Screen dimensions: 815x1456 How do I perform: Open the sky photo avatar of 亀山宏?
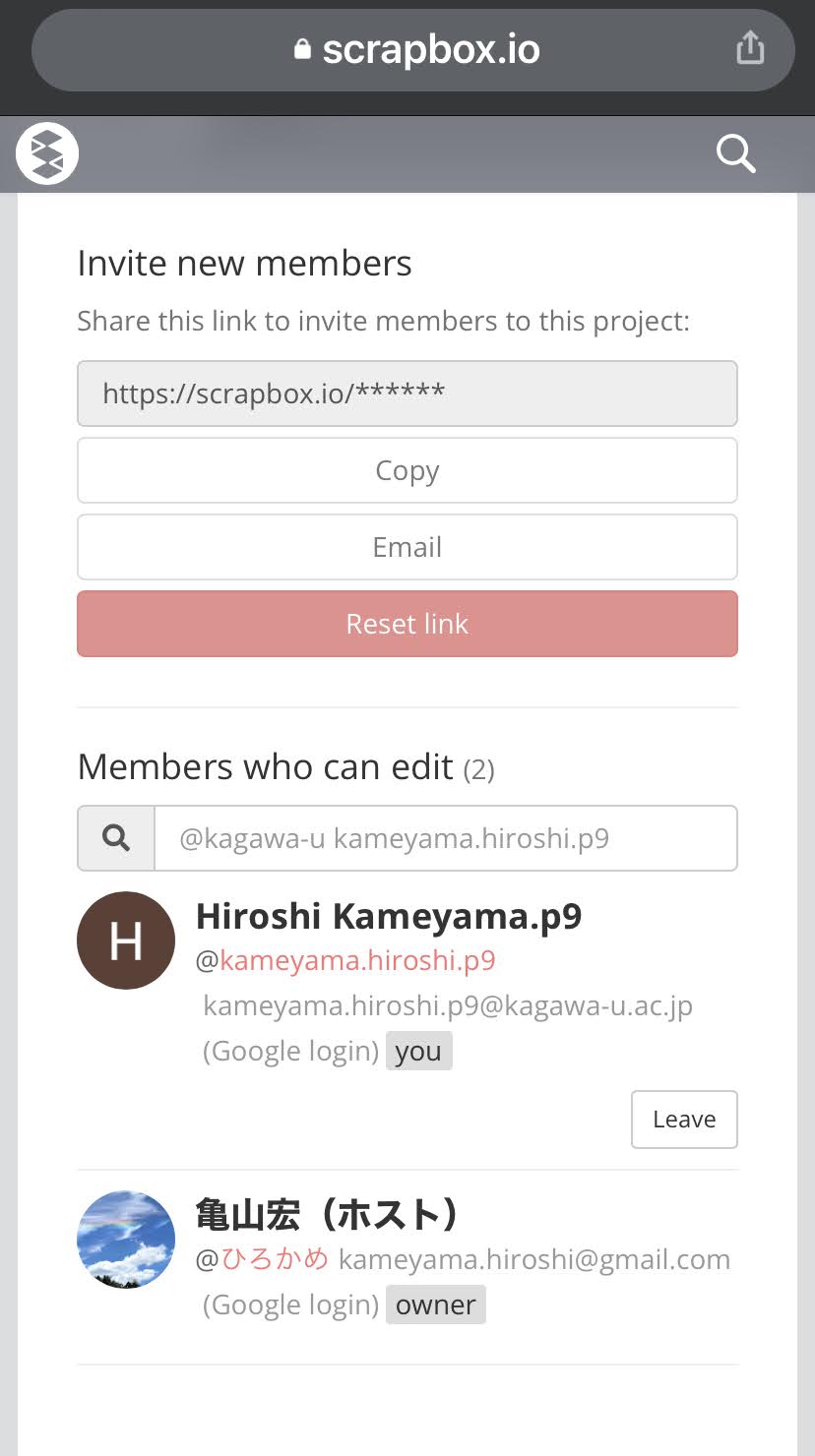point(126,1240)
